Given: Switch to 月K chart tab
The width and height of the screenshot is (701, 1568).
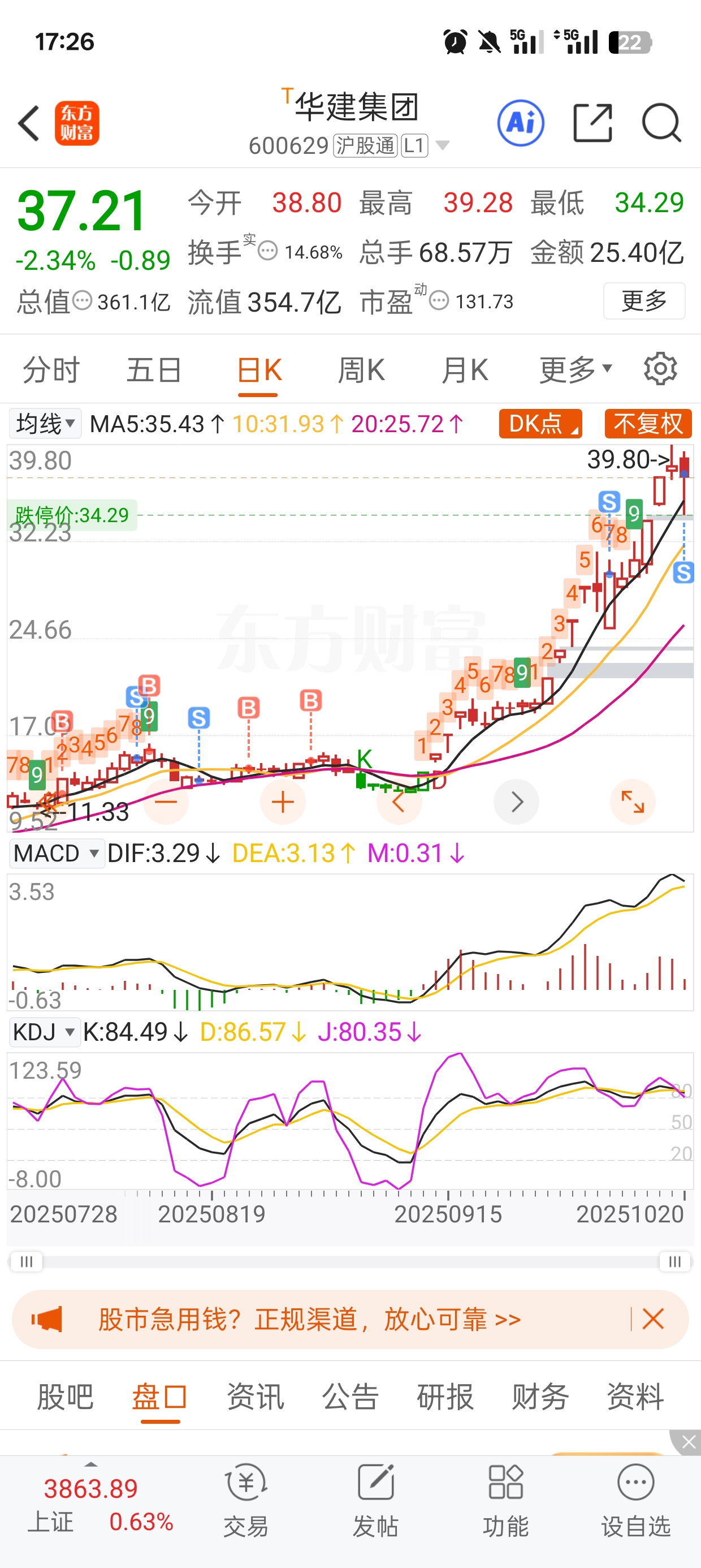Looking at the screenshot, I should tap(465, 370).
